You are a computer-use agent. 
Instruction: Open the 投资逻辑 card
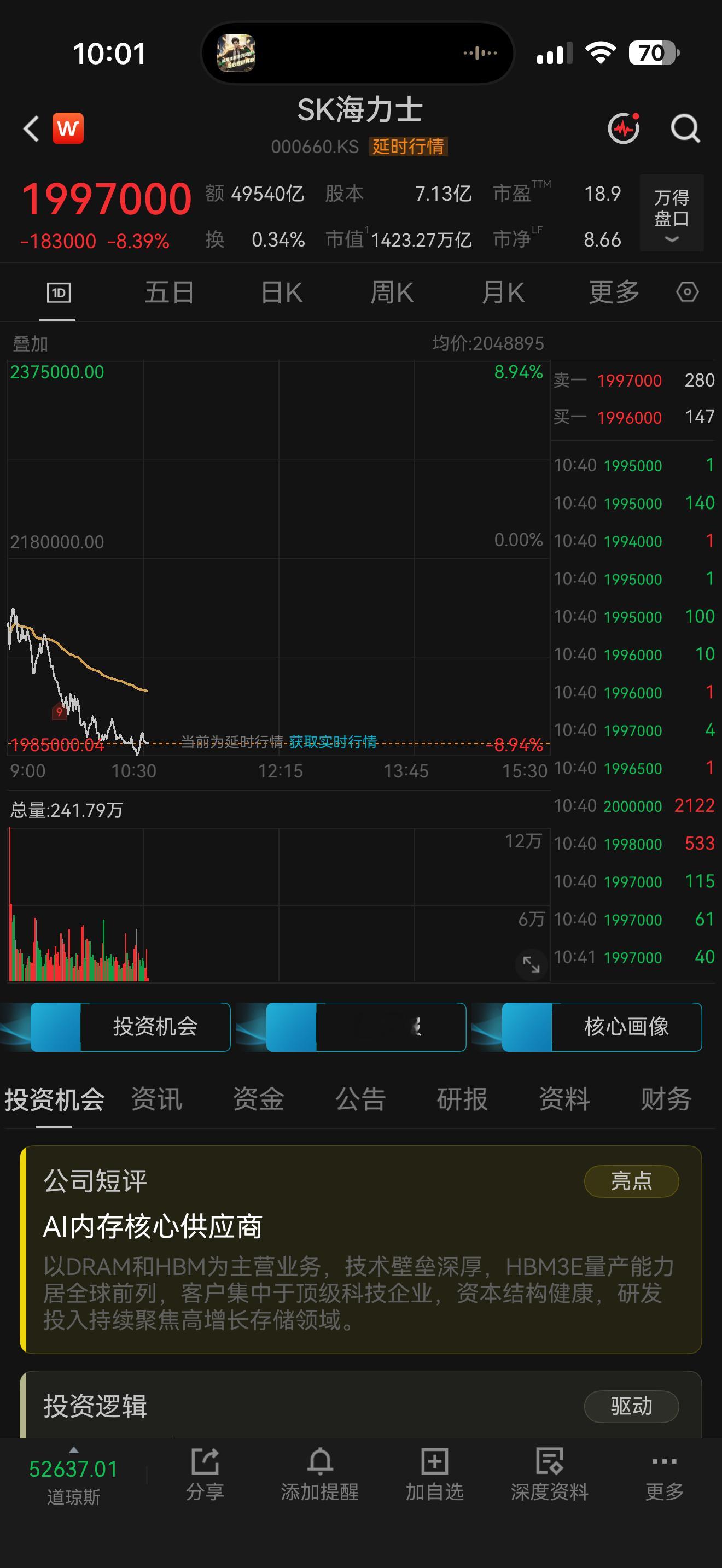(x=360, y=1405)
